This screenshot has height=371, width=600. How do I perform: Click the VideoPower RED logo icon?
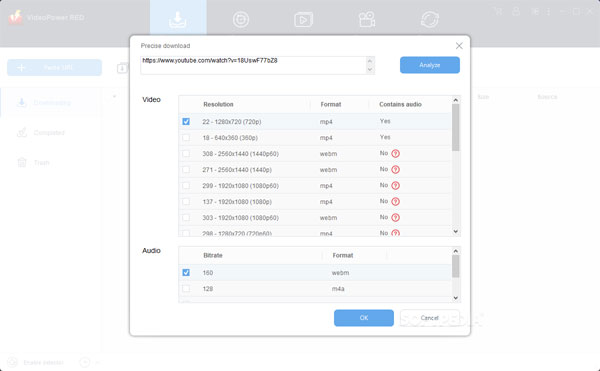pos(15,17)
